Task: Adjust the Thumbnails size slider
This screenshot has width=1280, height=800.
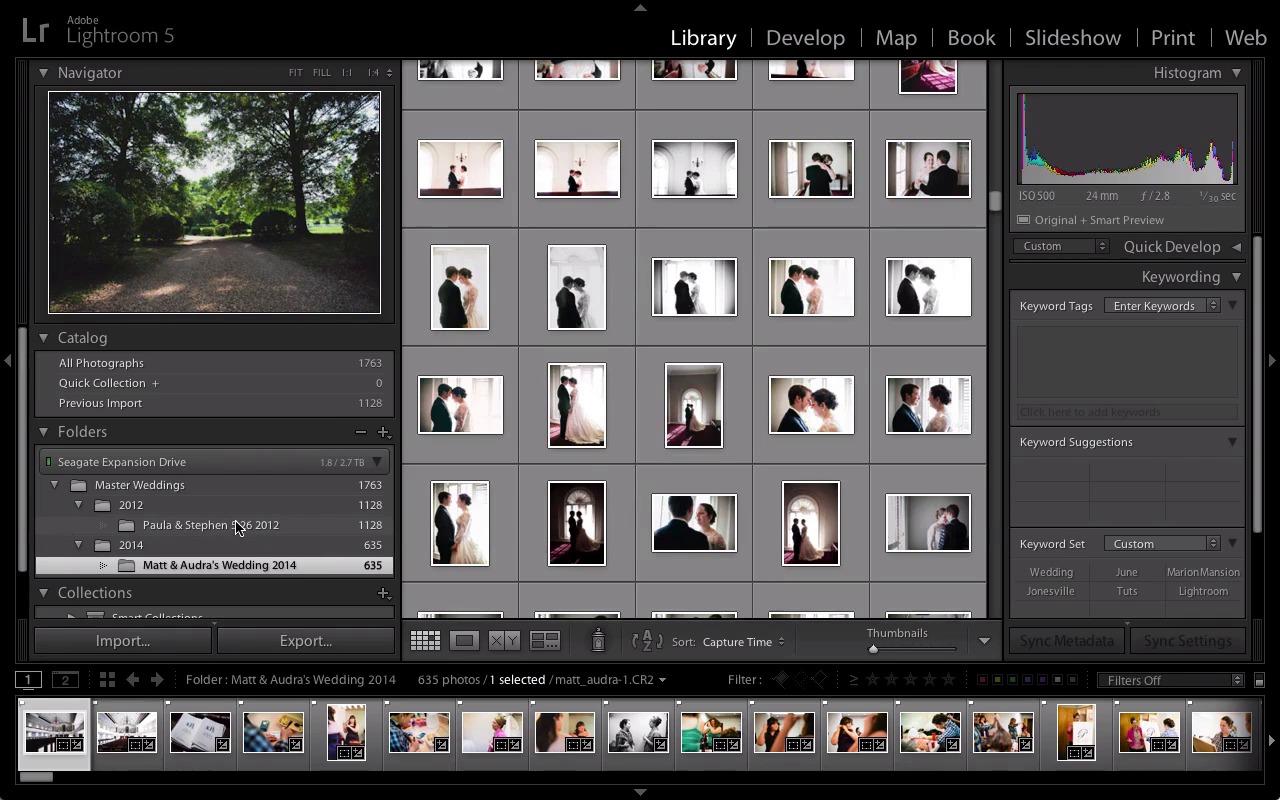Action: 873,649
